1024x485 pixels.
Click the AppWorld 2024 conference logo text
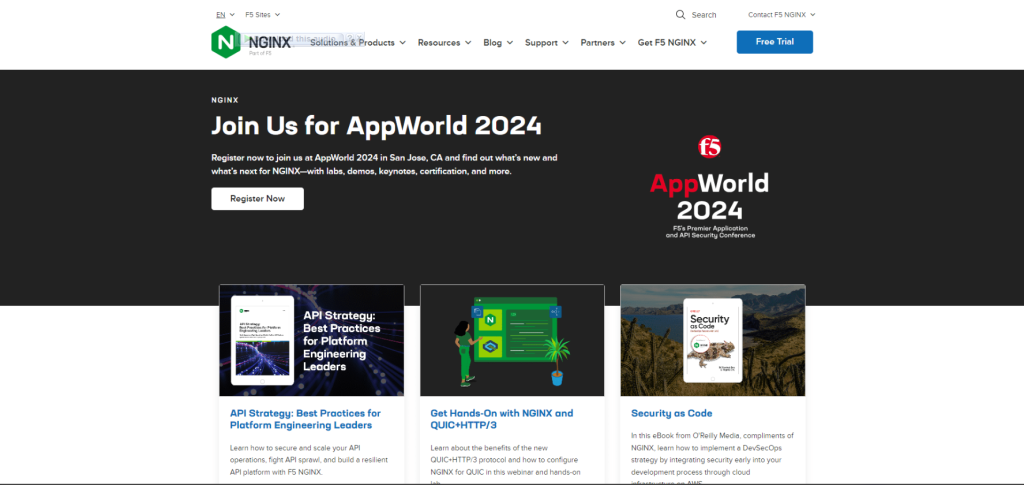pyautogui.click(x=709, y=196)
